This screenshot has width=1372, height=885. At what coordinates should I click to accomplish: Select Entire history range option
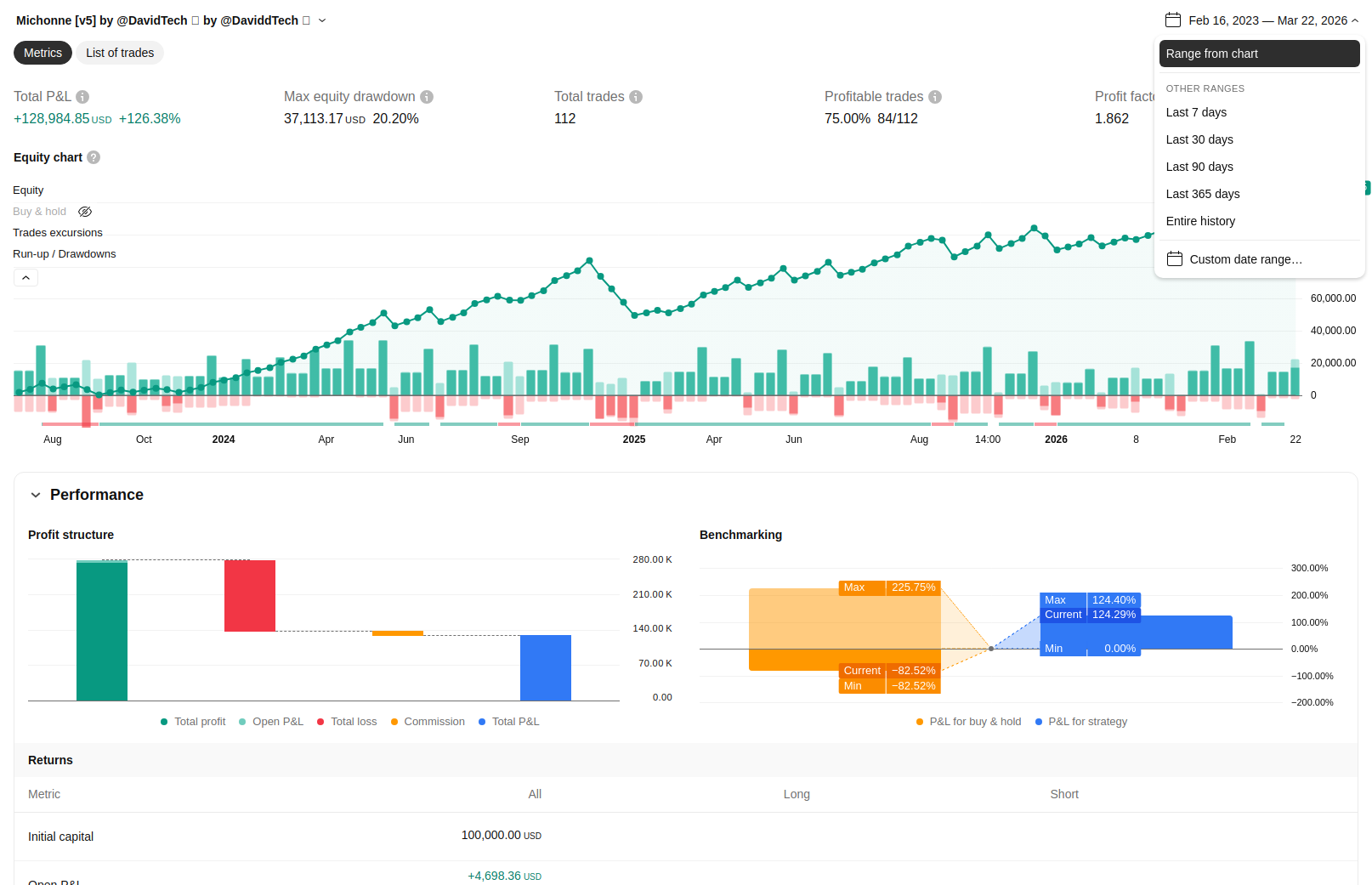click(x=1200, y=221)
